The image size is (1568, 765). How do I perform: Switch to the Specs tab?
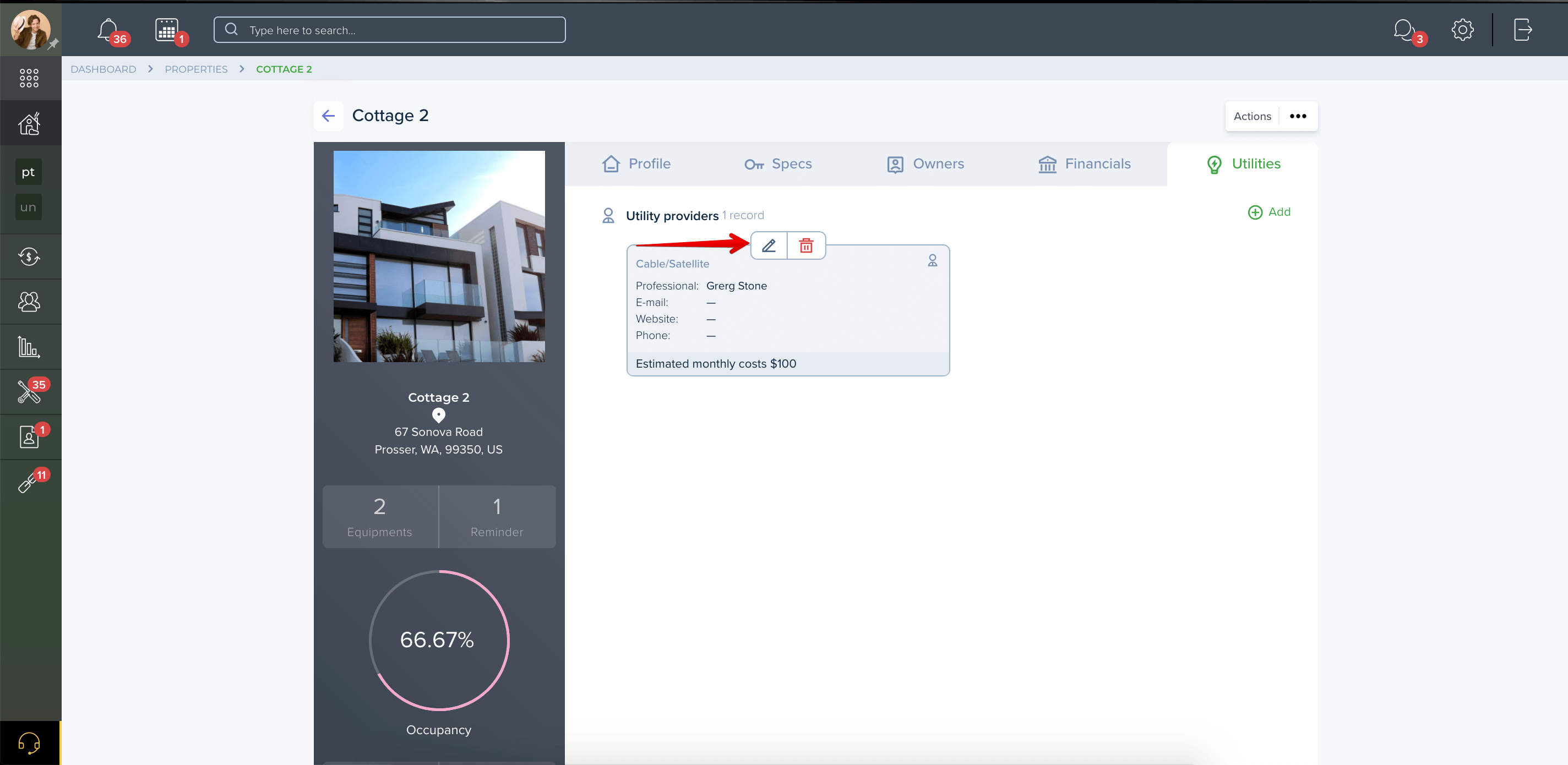coord(778,163)
